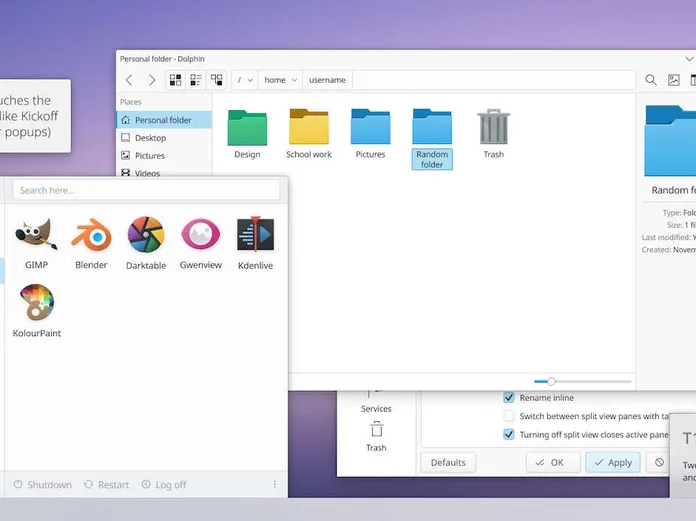This screenshot has width=696, height=521.
Task: Open Desktop in Places panel
Action: pos(164,138)
